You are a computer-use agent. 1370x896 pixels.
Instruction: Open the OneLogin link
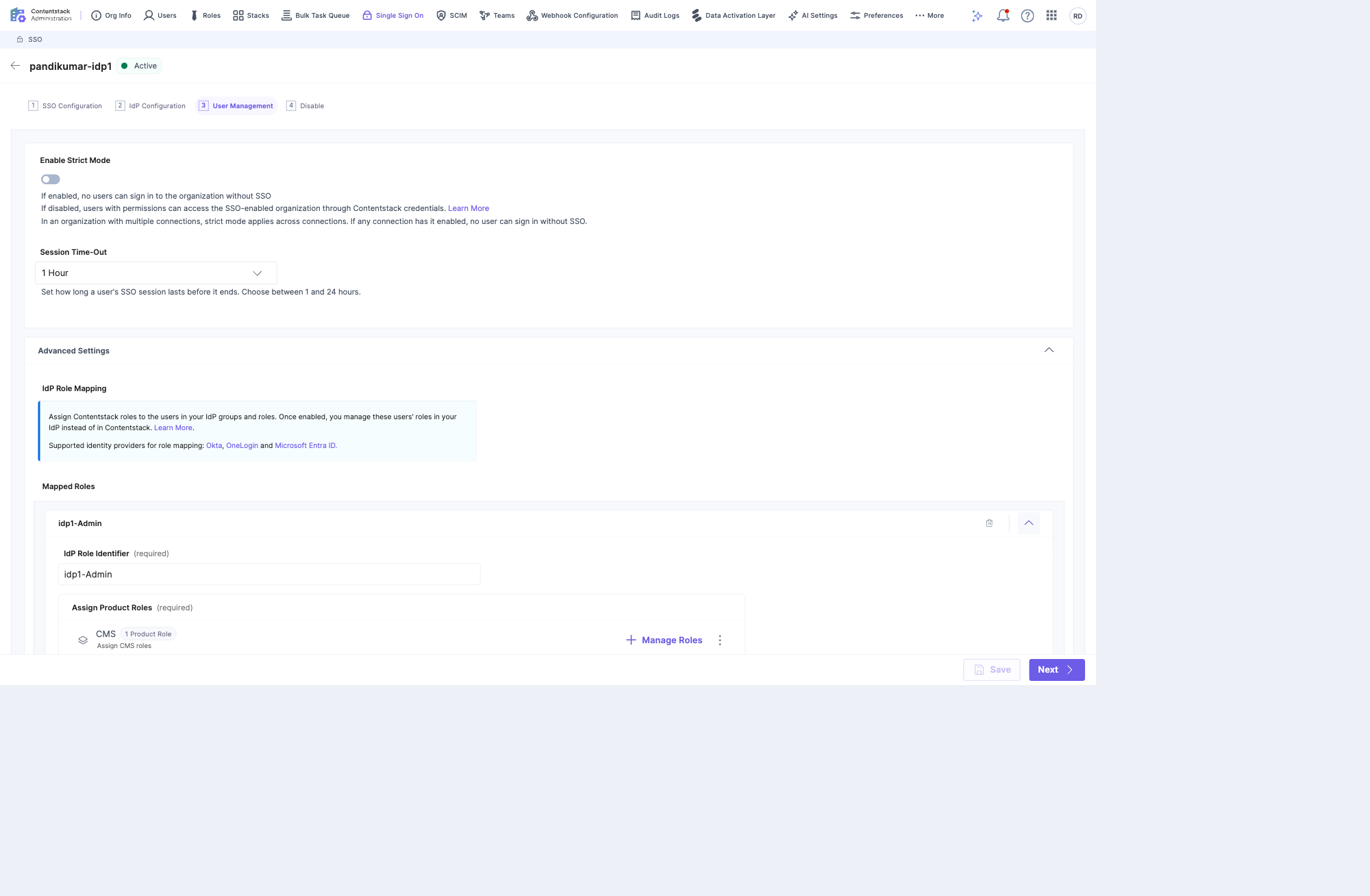(242, 445)
